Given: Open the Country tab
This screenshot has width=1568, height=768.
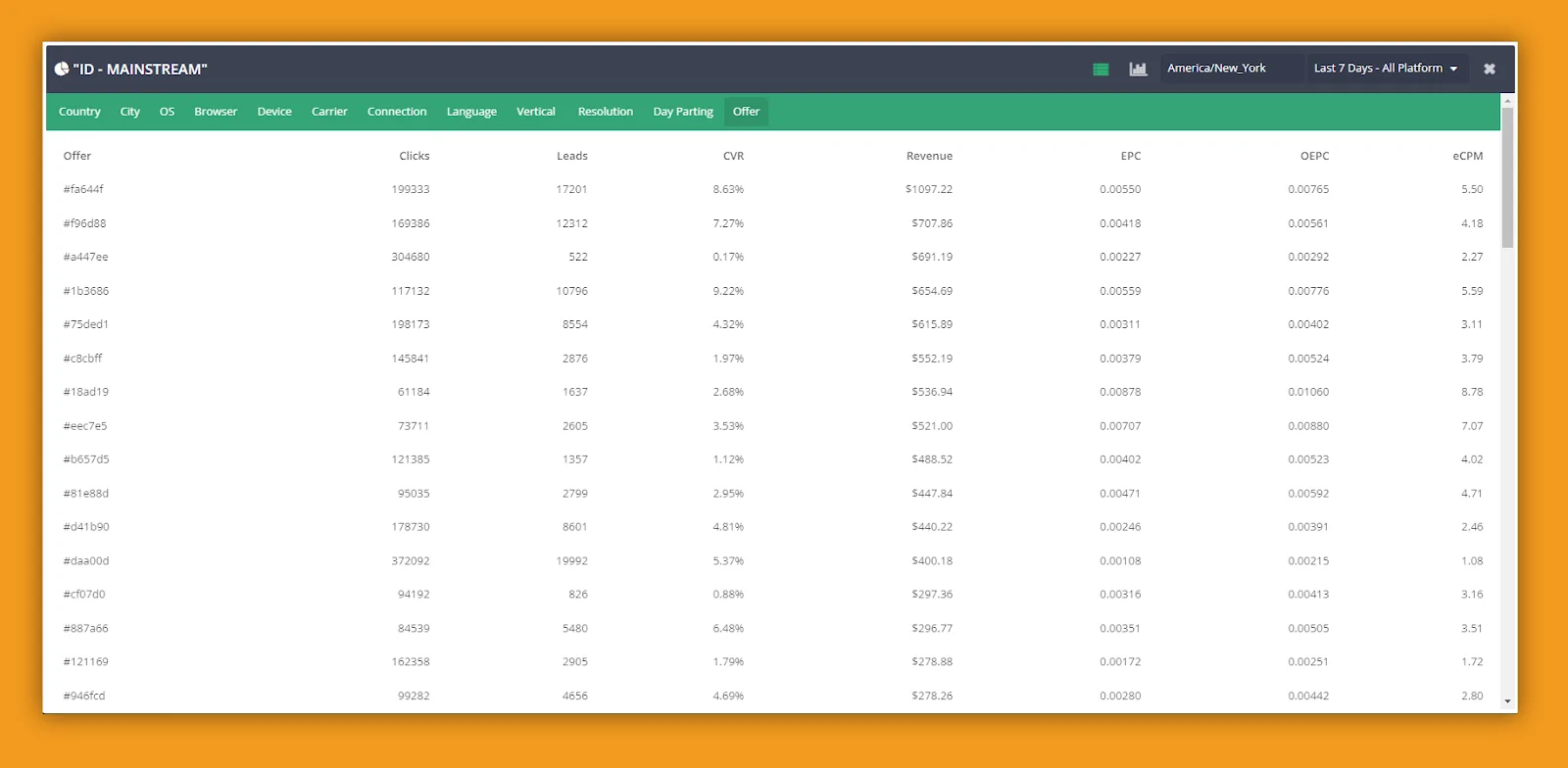Looking at the screenshot, I should (79, 112).
